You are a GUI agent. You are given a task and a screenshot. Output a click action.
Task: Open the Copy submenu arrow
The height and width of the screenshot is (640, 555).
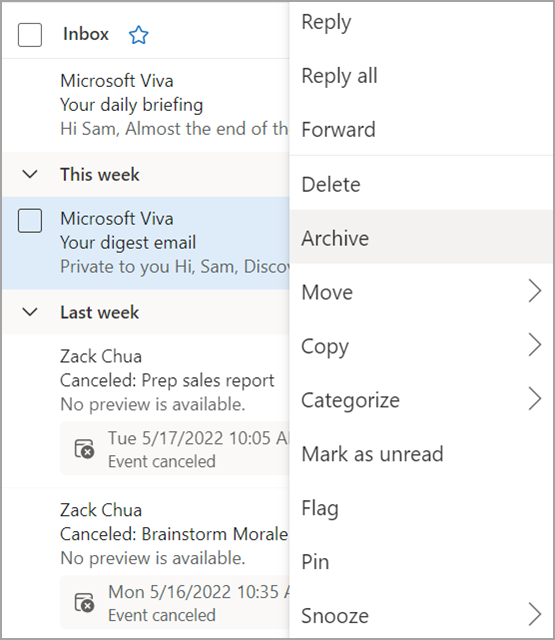point(535,345)
